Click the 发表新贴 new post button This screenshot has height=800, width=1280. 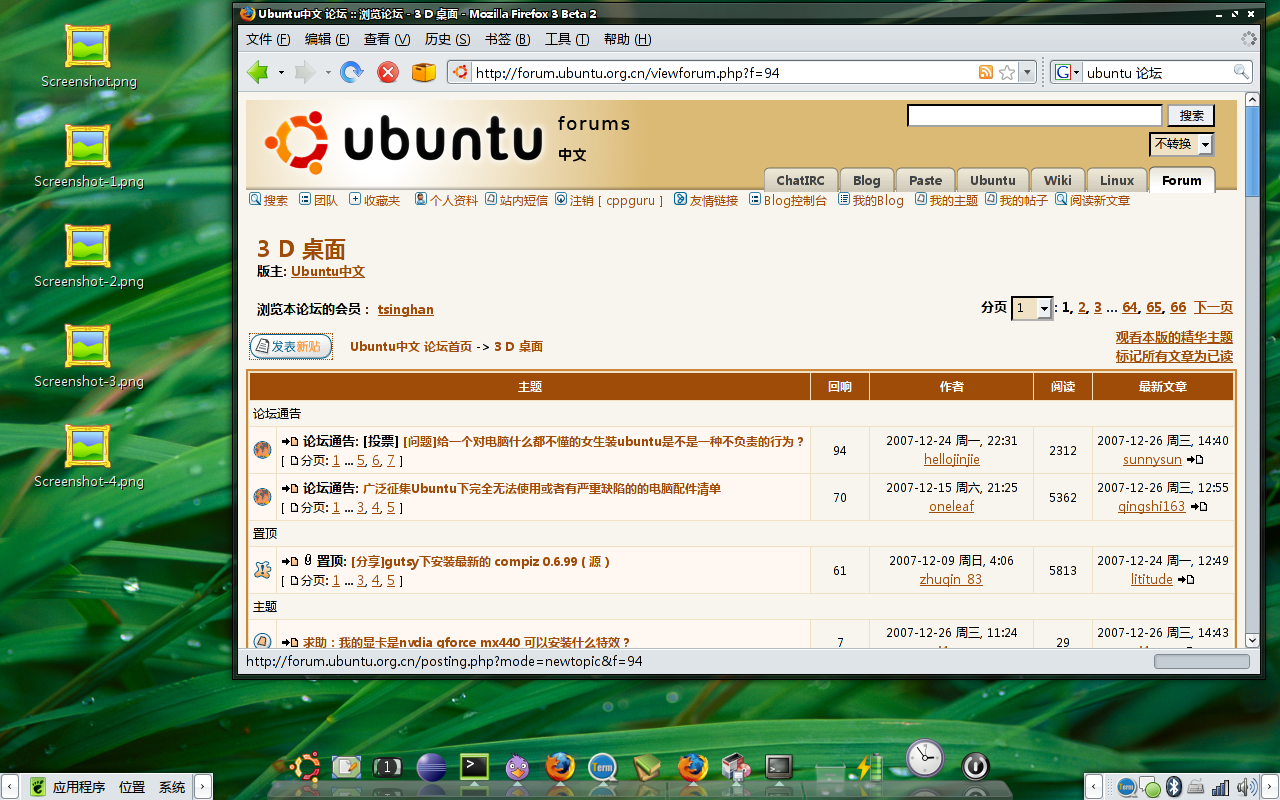(291, 346)
